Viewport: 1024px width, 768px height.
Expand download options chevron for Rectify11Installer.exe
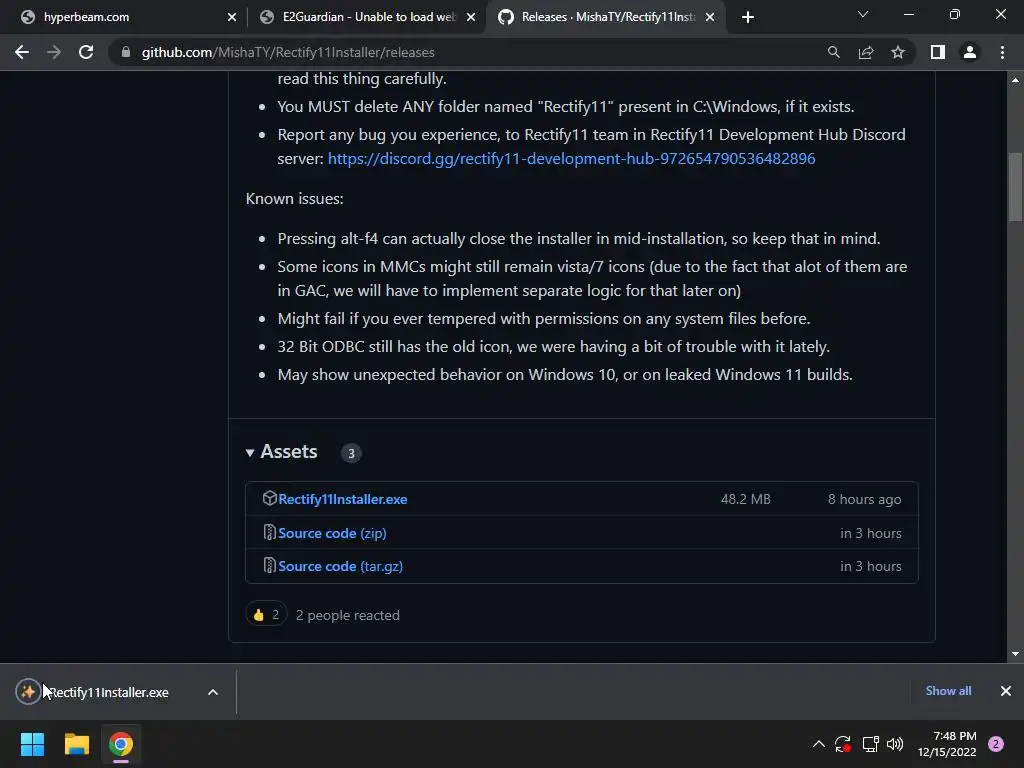tap(213, 692)
